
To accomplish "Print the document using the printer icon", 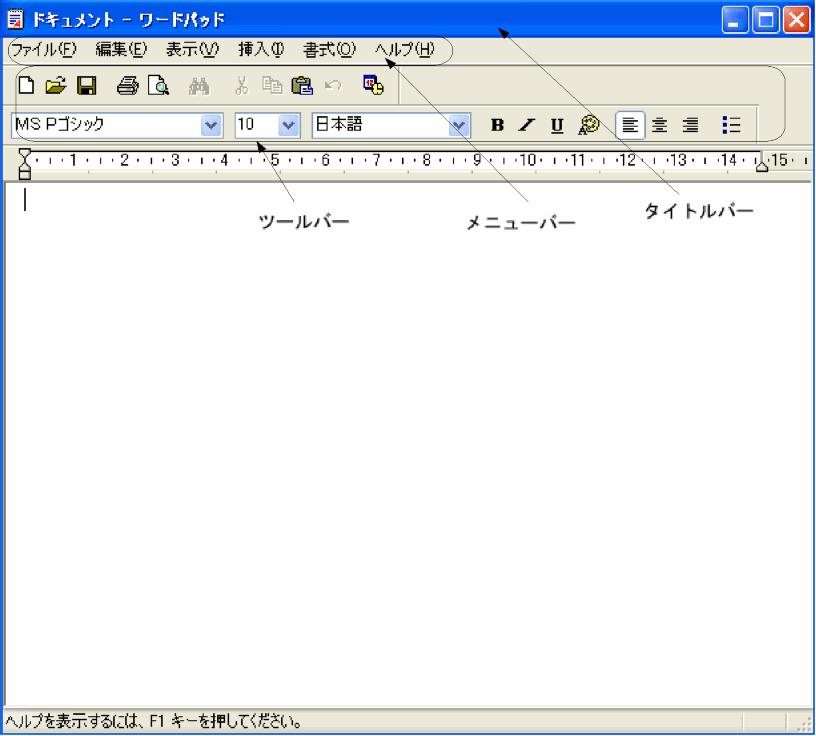I will coord(128,85).
